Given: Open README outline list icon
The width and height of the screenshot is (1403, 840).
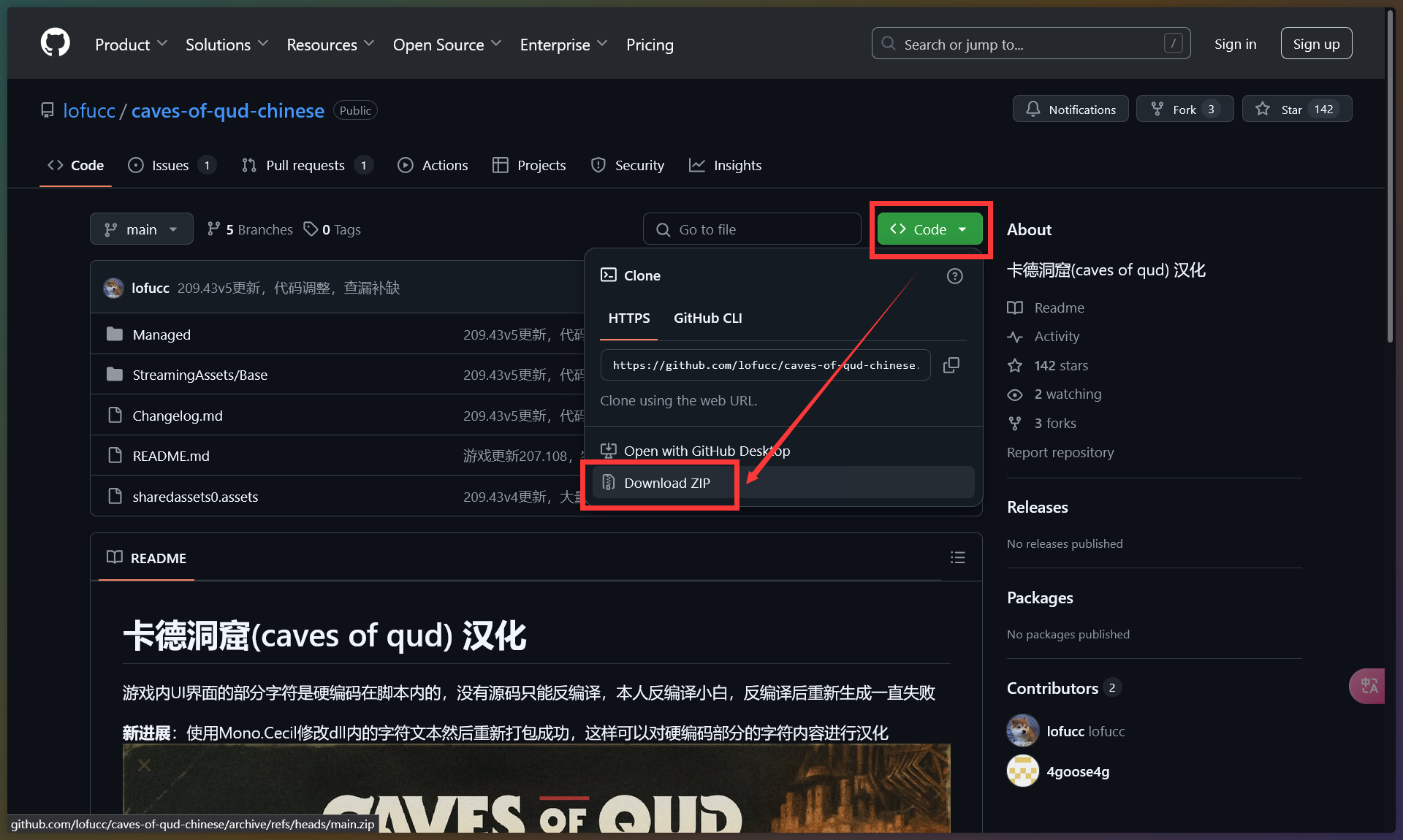Looking at the screenshot, I should pyautogui.click(x=957, y=557).
